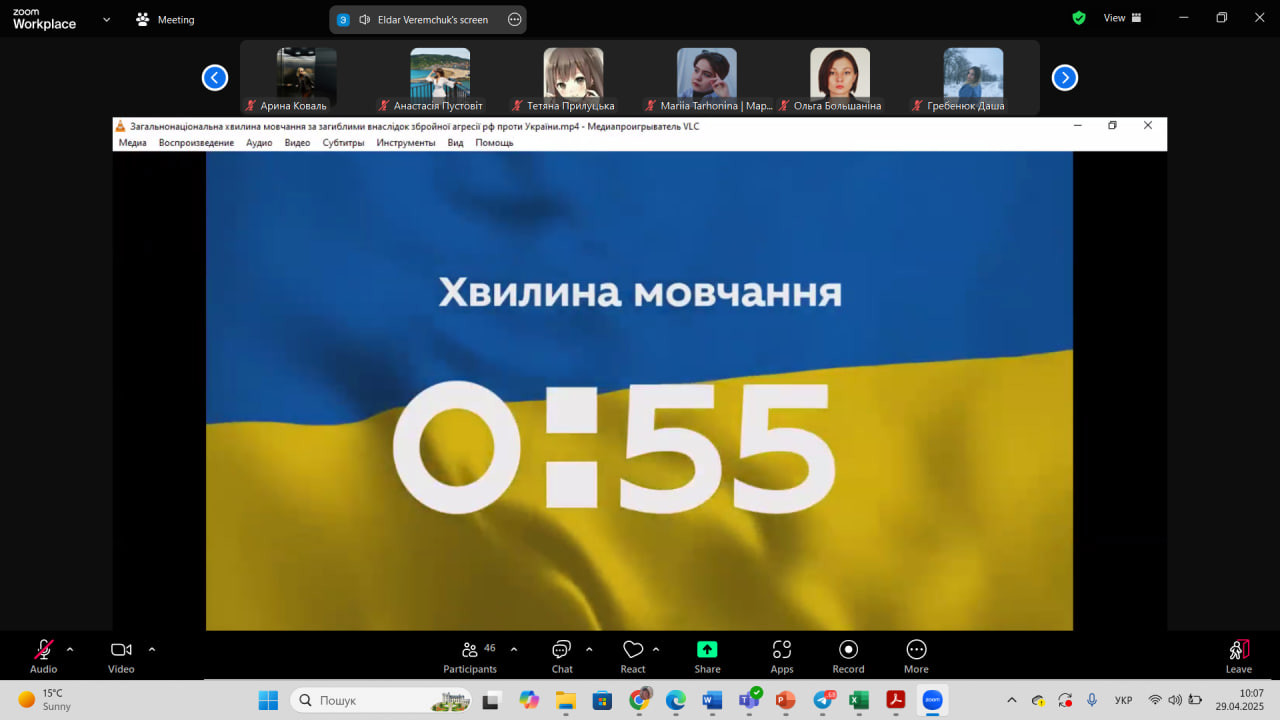Click the Meeting tab with paw icon
This screenshot has height=720, width=1280.
166,19
